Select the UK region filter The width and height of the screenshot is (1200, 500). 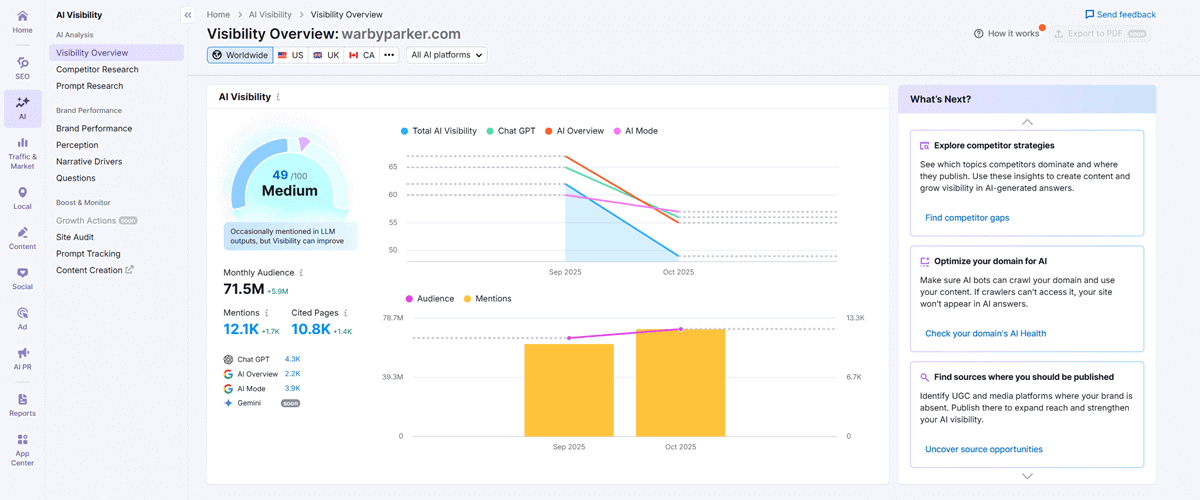[x=326, y=55]
